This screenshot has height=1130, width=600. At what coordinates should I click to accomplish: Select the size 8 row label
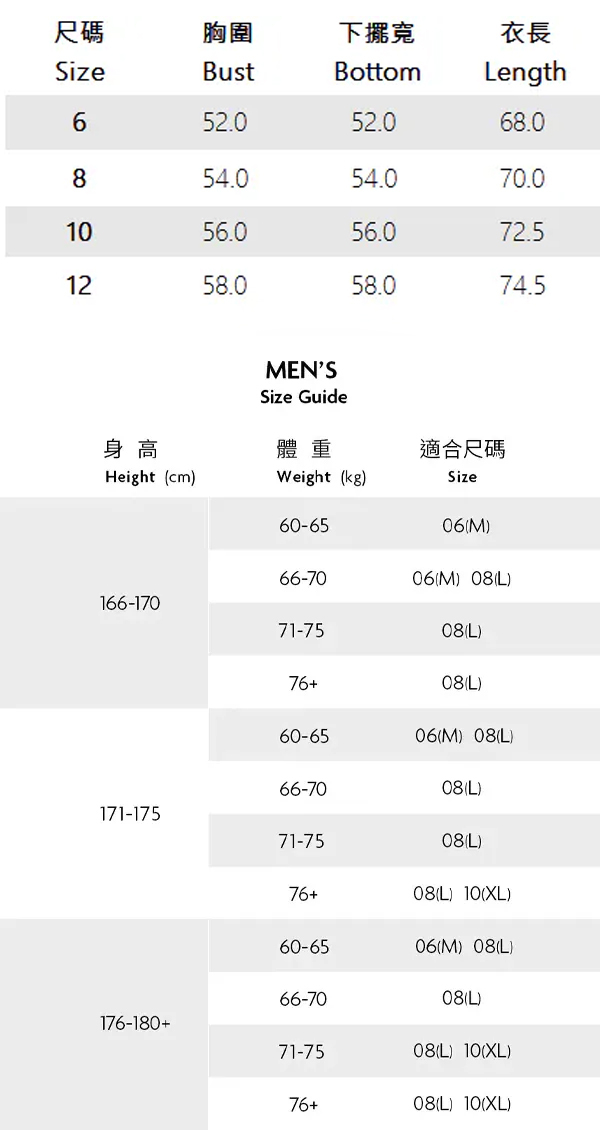point(79,178)
